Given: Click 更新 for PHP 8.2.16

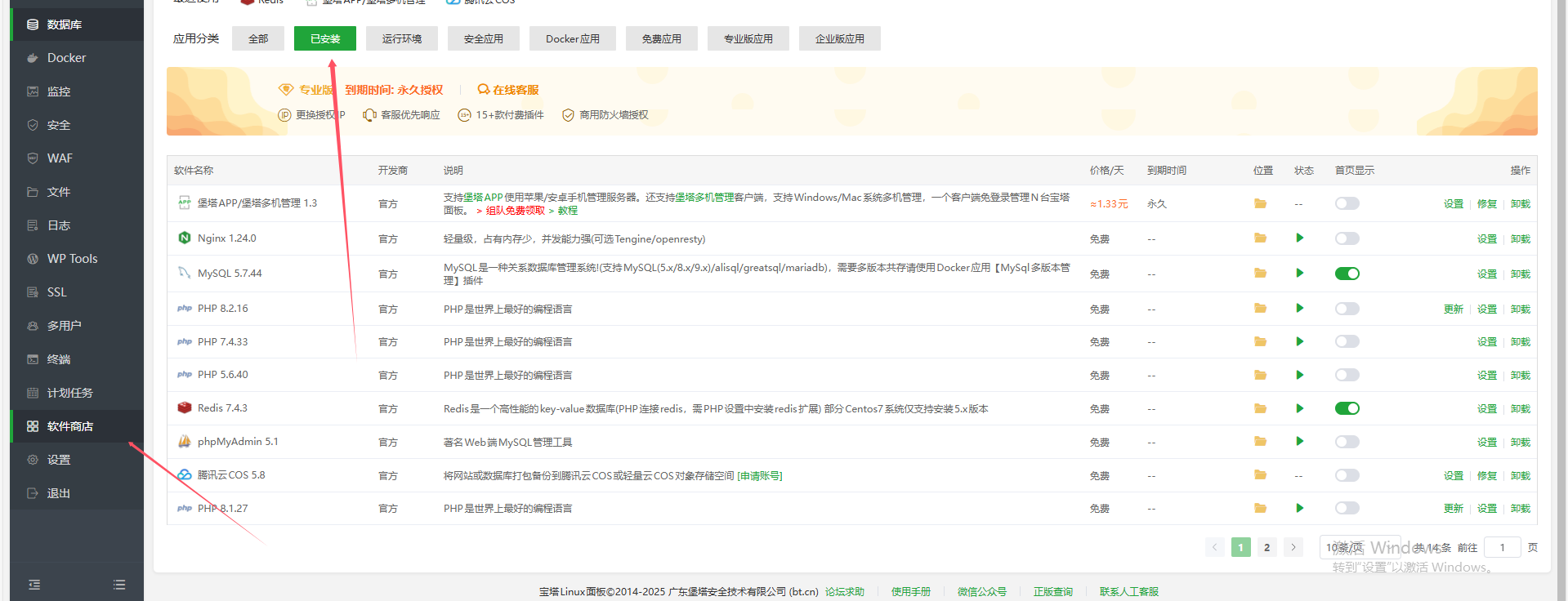Looking at the screenshot, I should coord(1454,309).
